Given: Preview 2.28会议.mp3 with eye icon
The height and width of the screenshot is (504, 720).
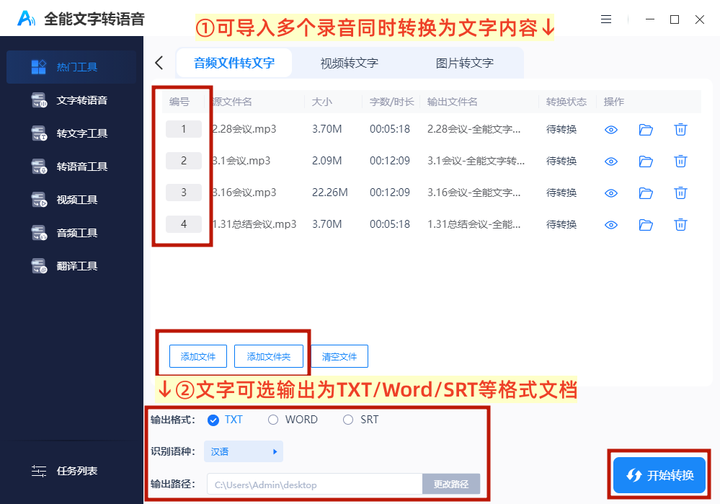Looking at the screenshot, I should (611, 130).
